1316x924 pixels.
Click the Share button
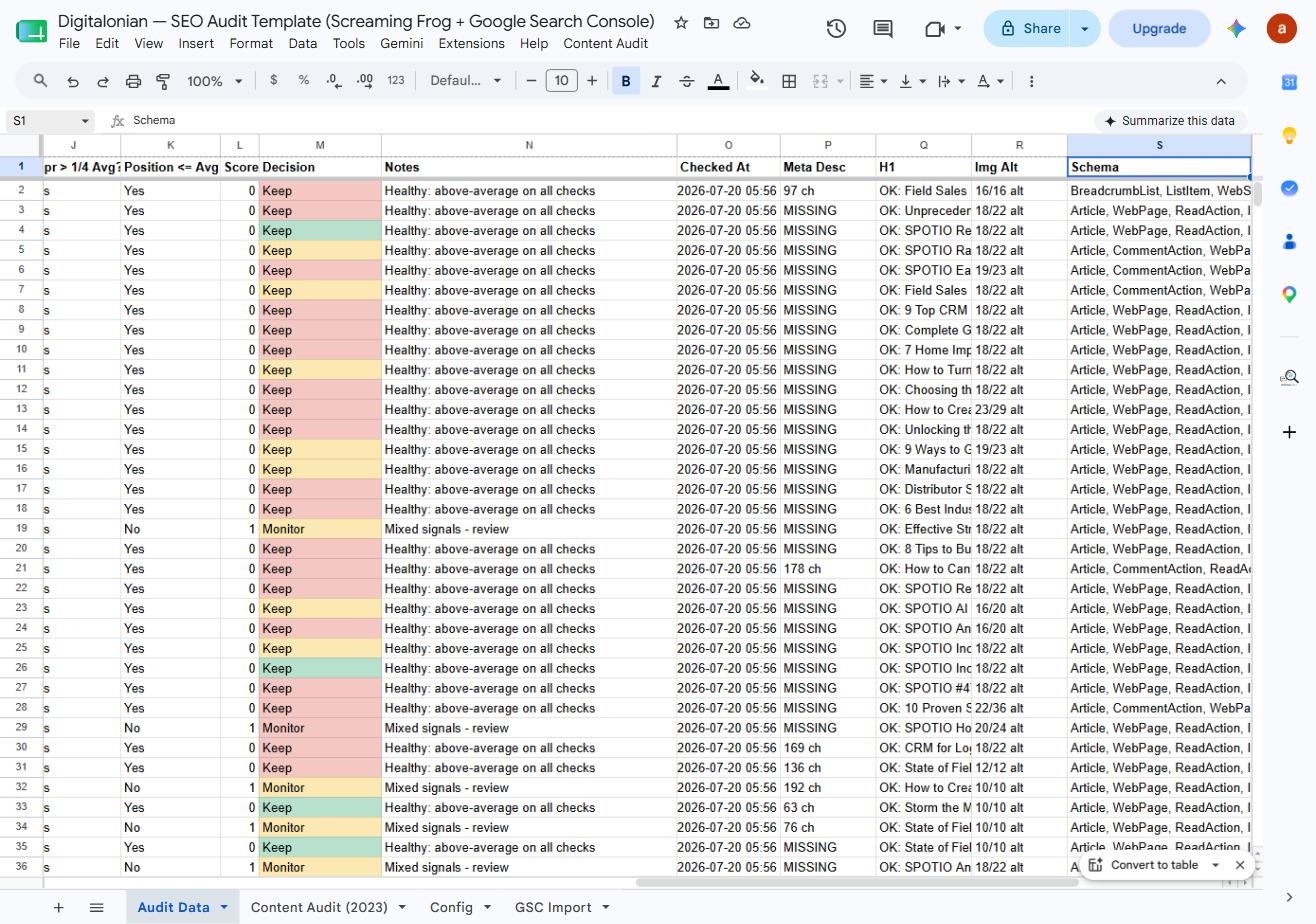tap(1027, 29)
